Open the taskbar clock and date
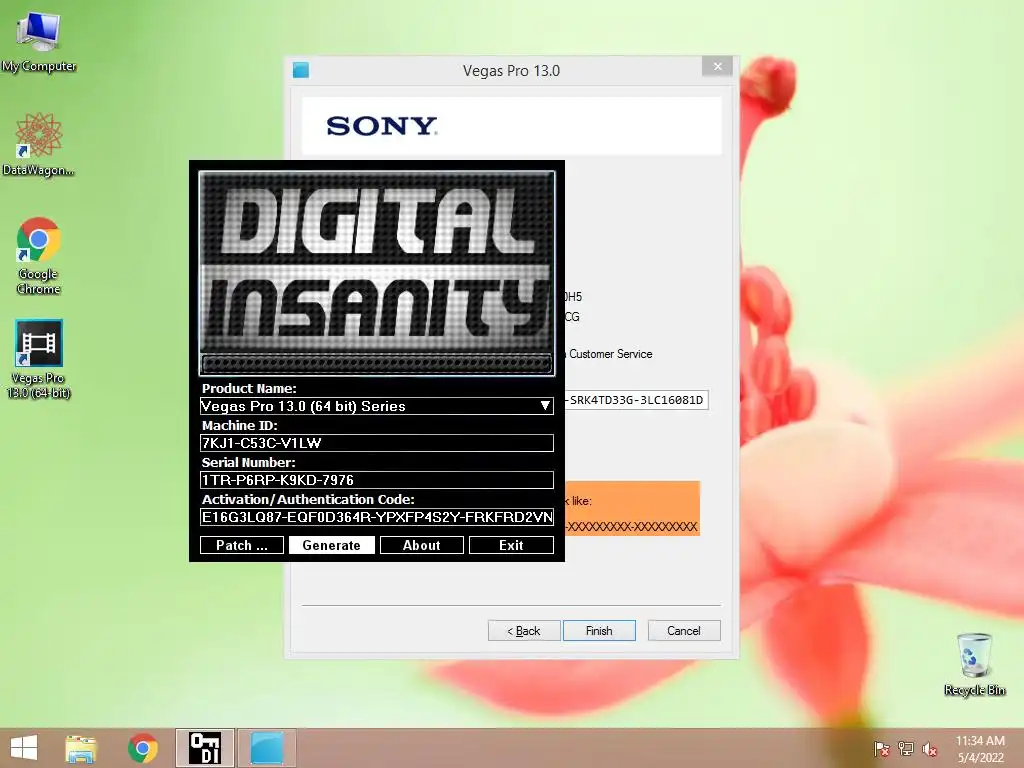 [980, 748]
